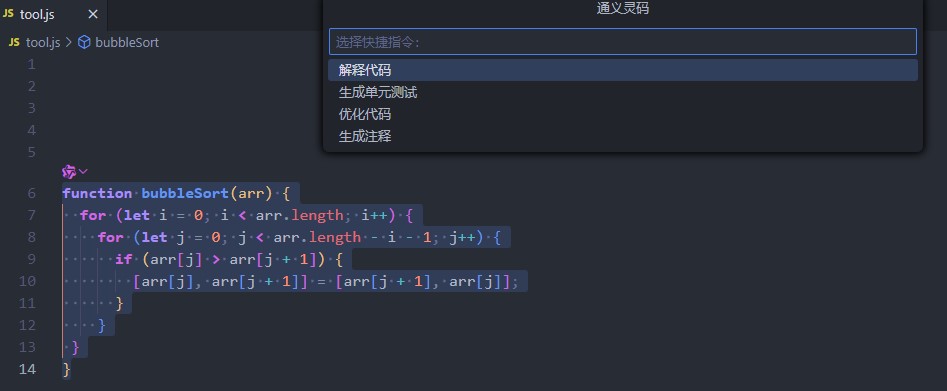The width and height of the screenshot is (947, 391).
Task: Click the if keyword on line 9
Action: (124, 259)
